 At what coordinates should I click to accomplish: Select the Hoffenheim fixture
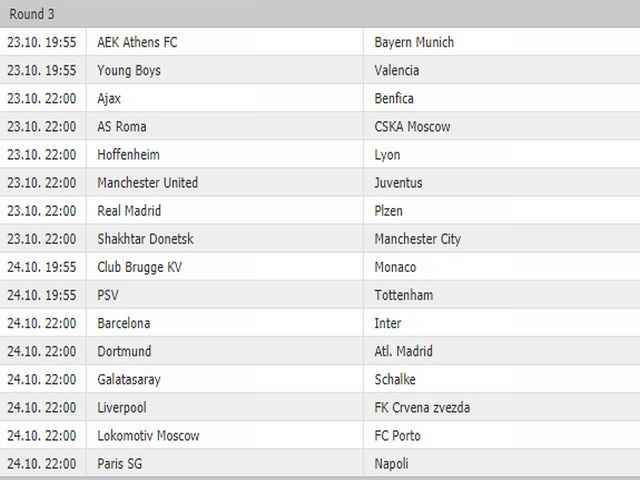click(x=320, y=155)
